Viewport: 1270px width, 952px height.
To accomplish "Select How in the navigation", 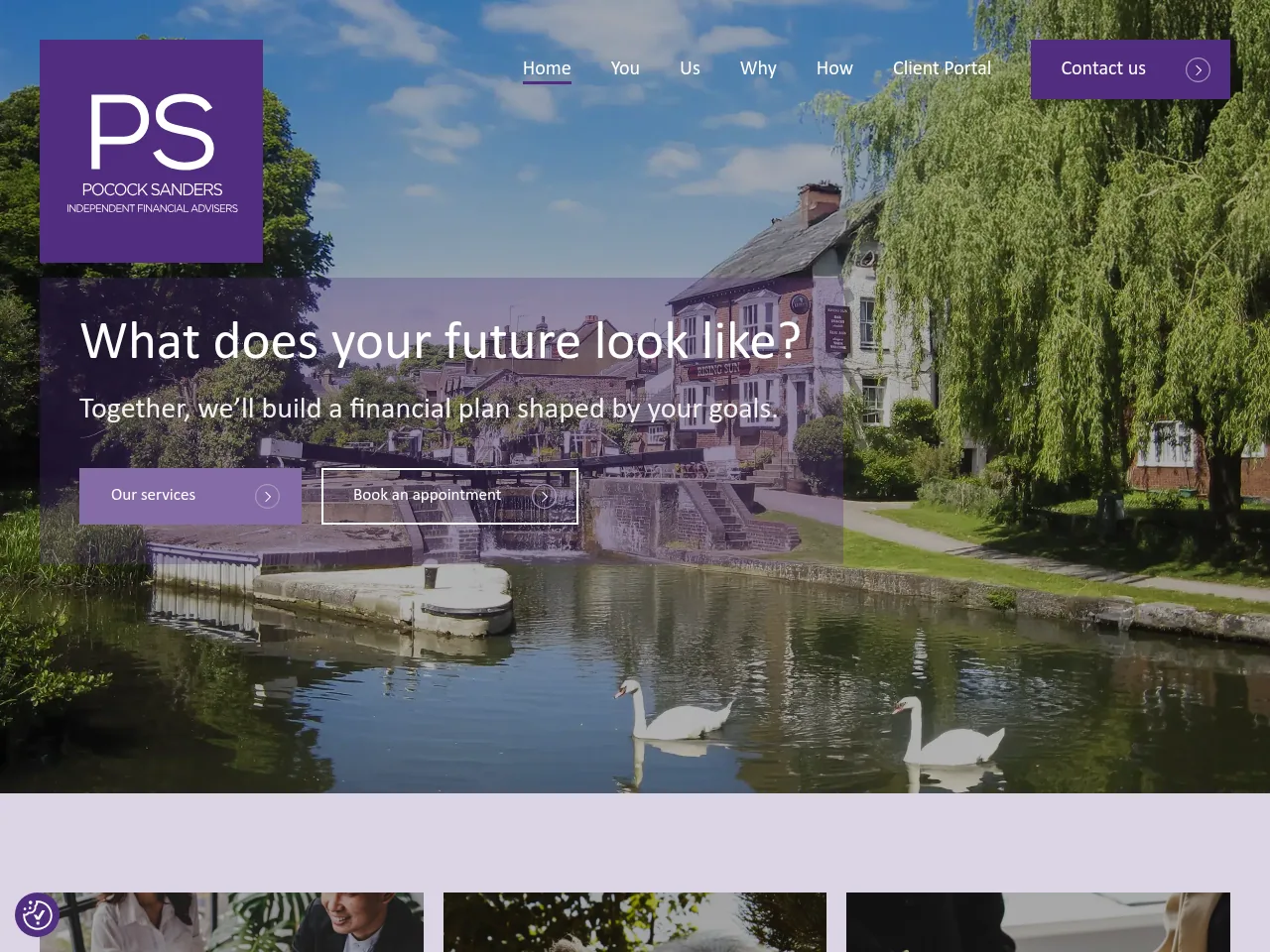I will (x=834, y=68).
